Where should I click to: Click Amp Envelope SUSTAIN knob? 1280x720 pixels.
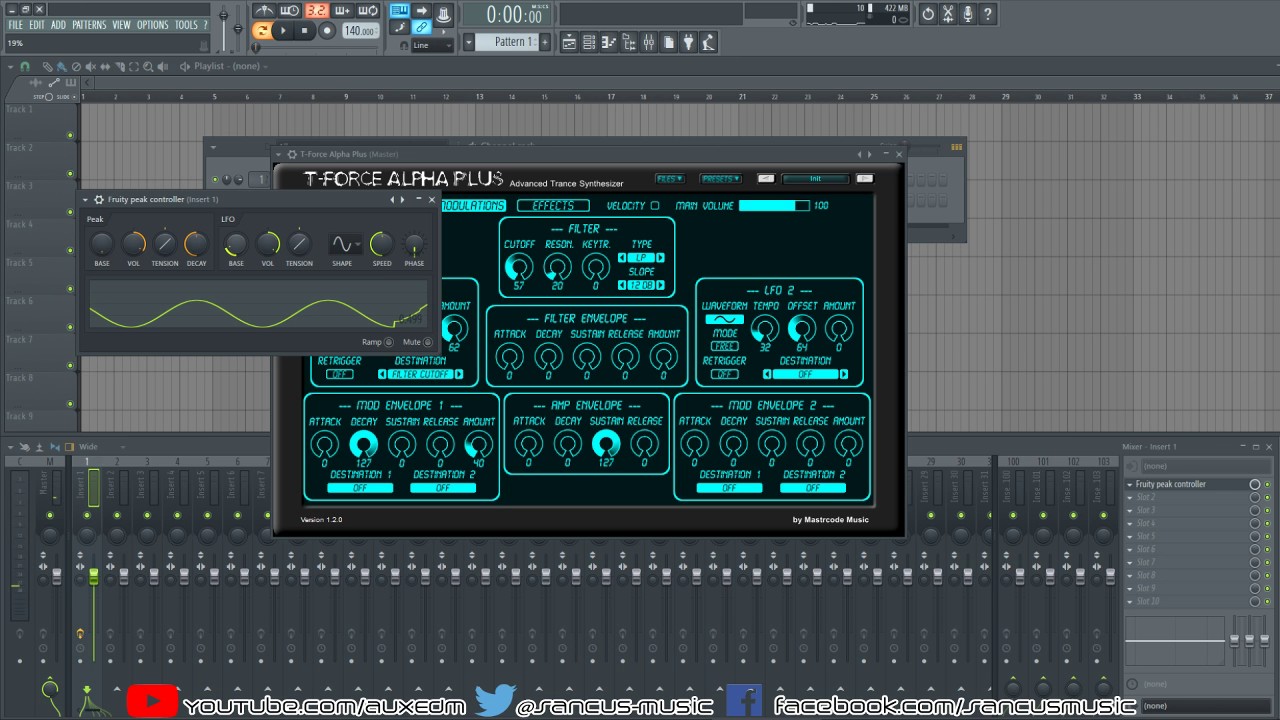coord(606,444)
